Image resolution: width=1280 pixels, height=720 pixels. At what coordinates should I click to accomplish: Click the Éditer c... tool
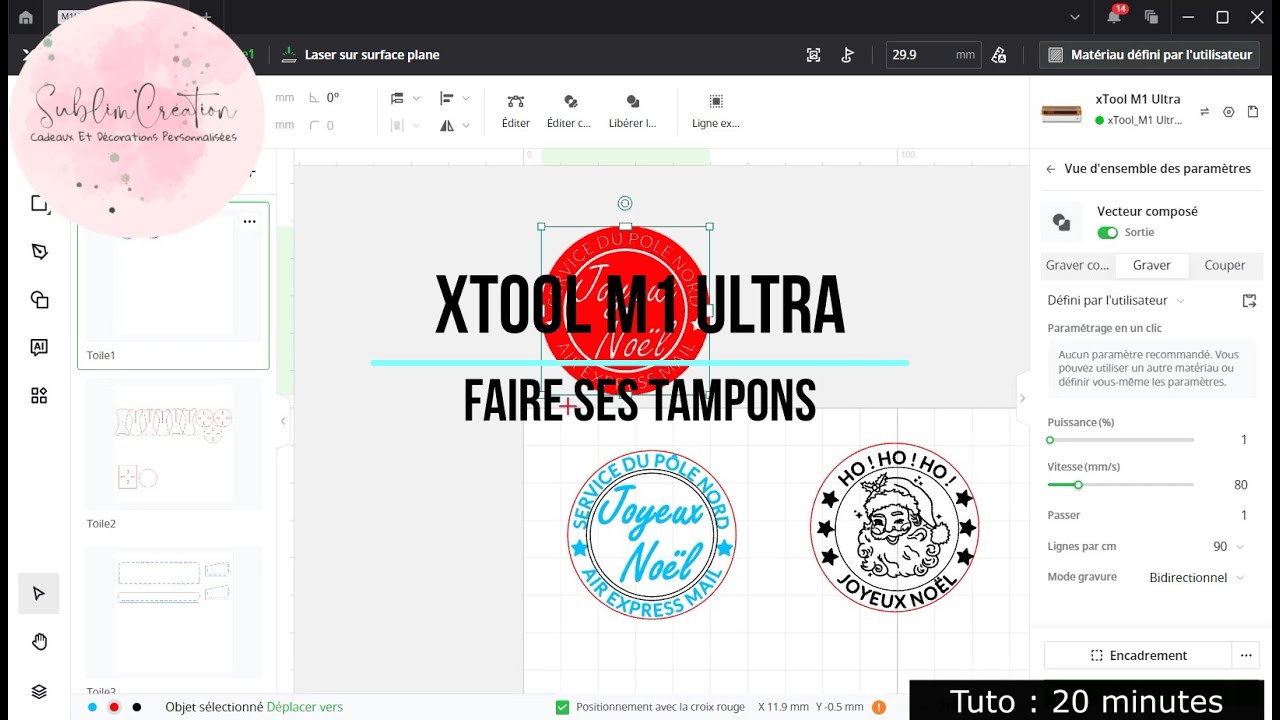click(x=569, y=111)
